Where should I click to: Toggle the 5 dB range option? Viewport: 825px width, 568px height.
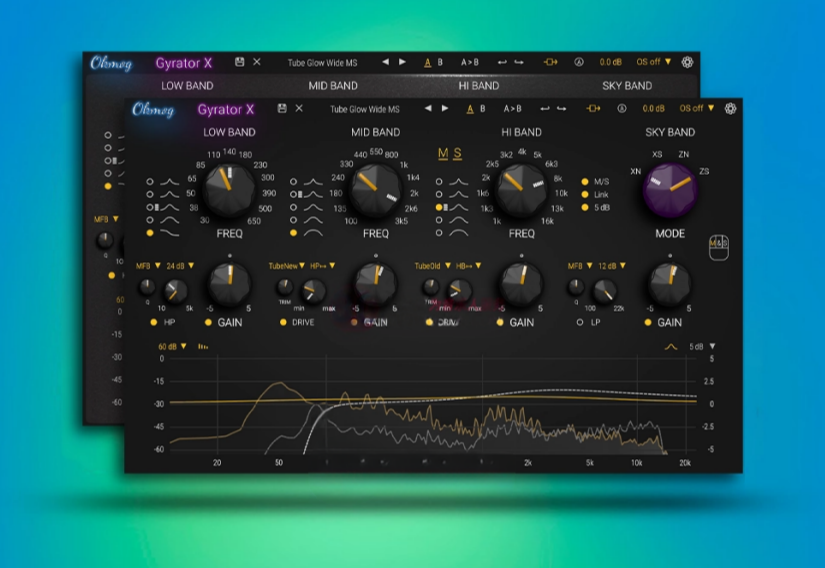585,207
